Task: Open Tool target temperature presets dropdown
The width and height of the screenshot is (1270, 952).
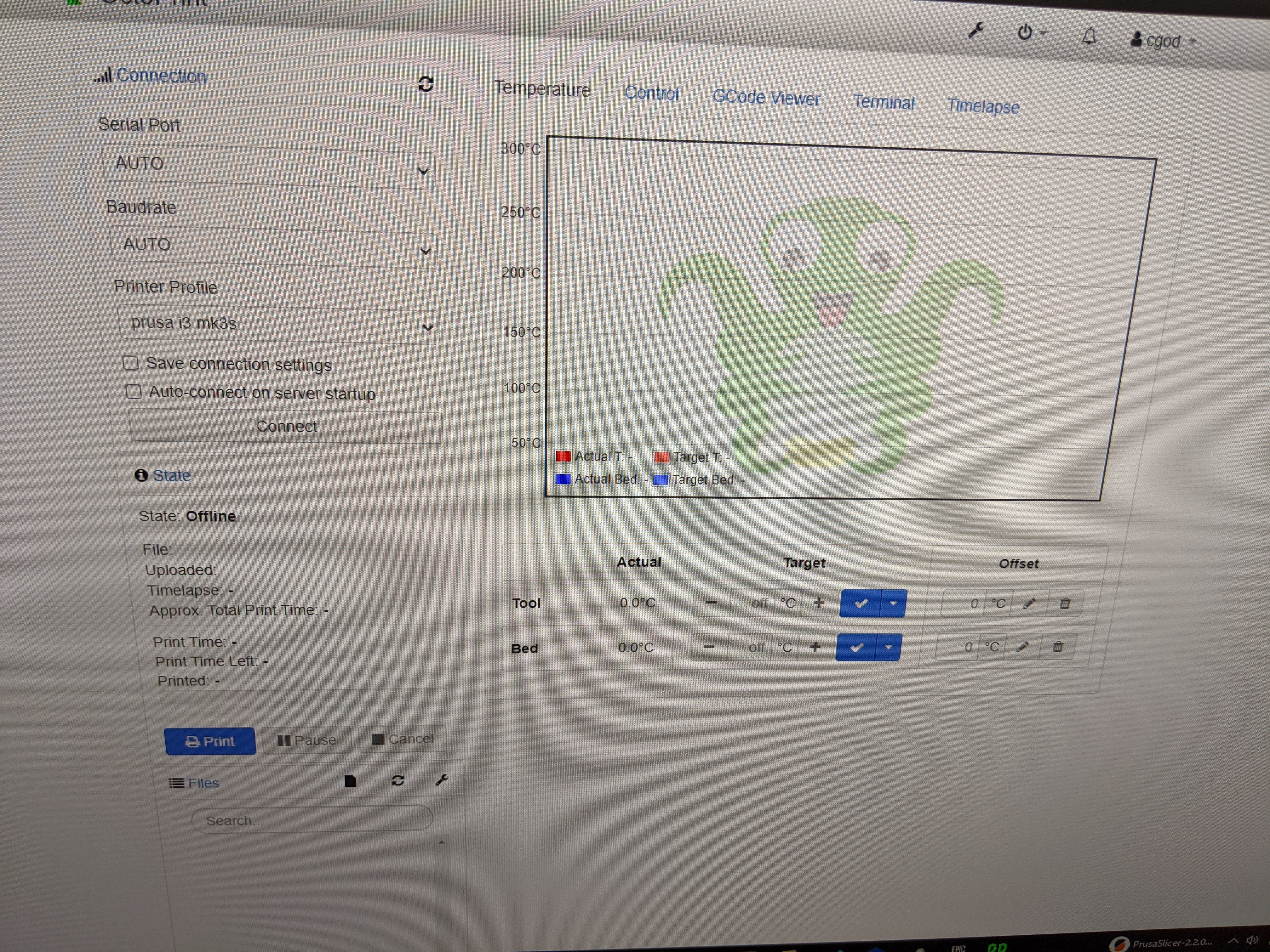Action: (x=893, y=603)
